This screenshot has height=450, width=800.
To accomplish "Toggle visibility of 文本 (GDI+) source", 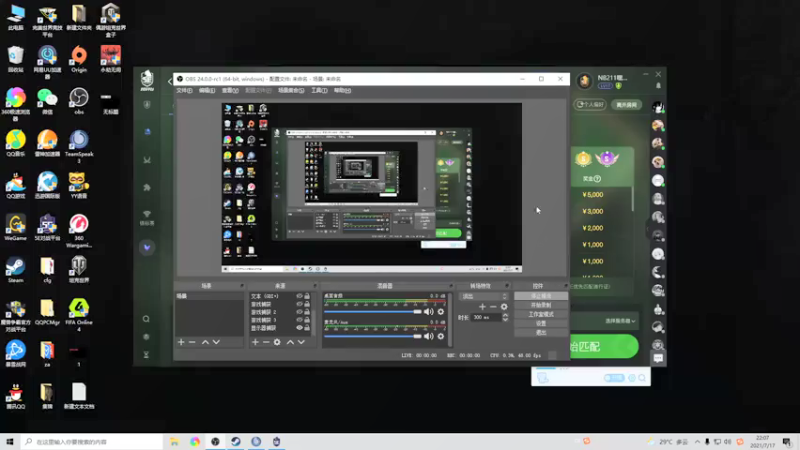I will tap(299, 296).
